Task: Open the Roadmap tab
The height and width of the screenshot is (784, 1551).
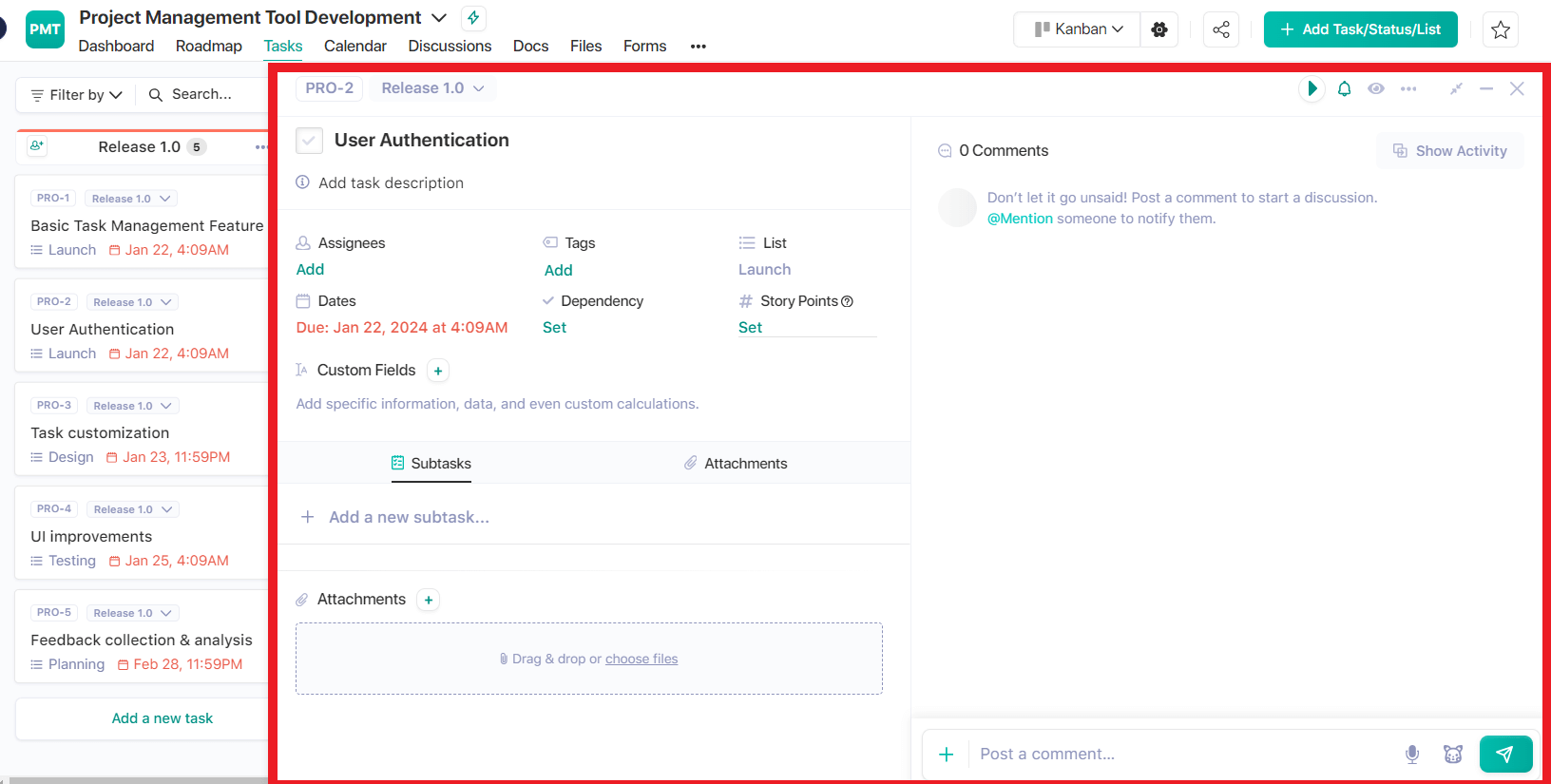Action: tap(209, 46)
